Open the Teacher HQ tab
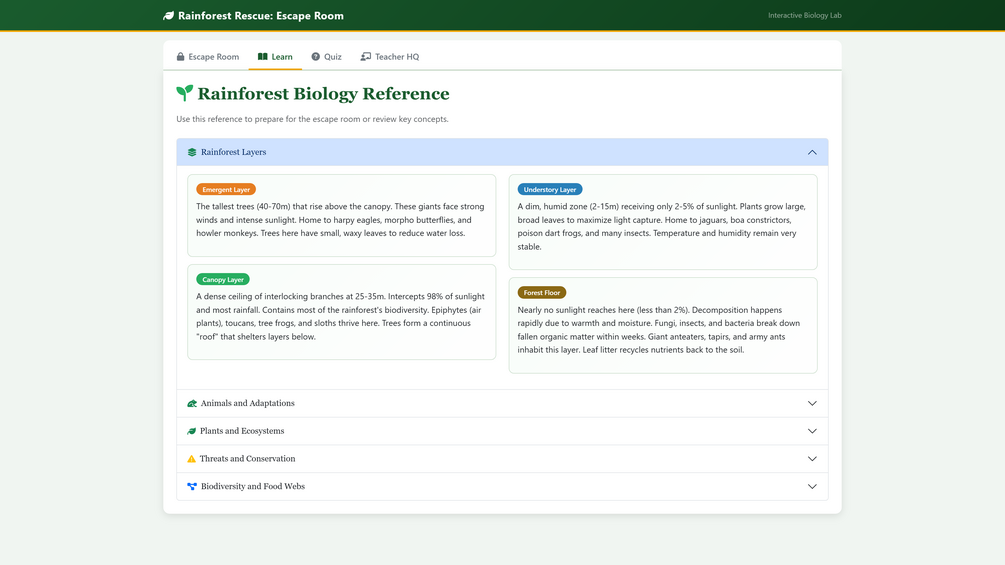The image size is (1005, 565). pyautogui.click(x=390, y=56)
